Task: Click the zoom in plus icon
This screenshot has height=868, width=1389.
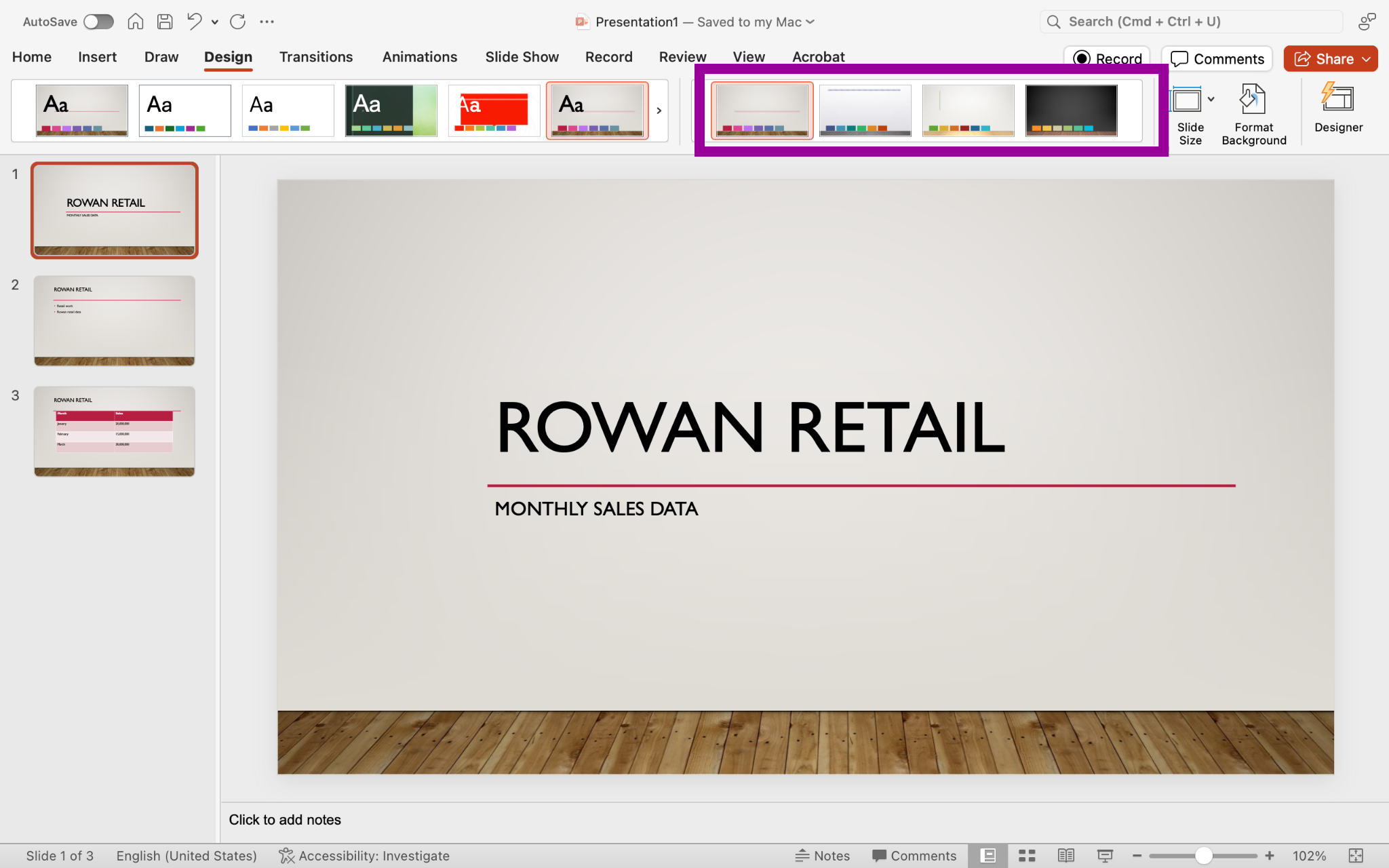Action: click(1270, 856)
